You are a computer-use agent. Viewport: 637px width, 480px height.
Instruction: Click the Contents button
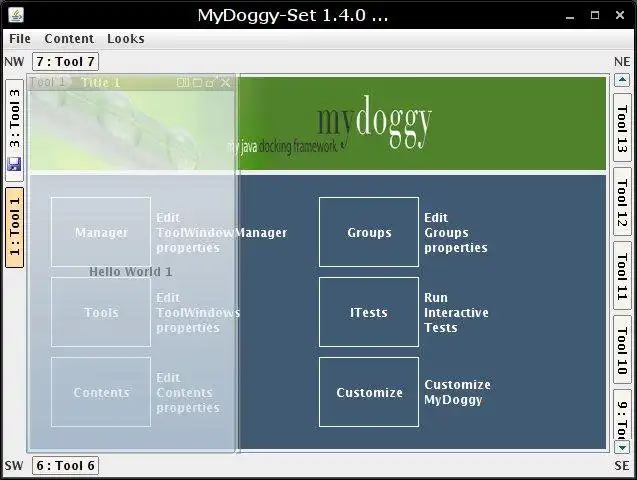point(101,392)
